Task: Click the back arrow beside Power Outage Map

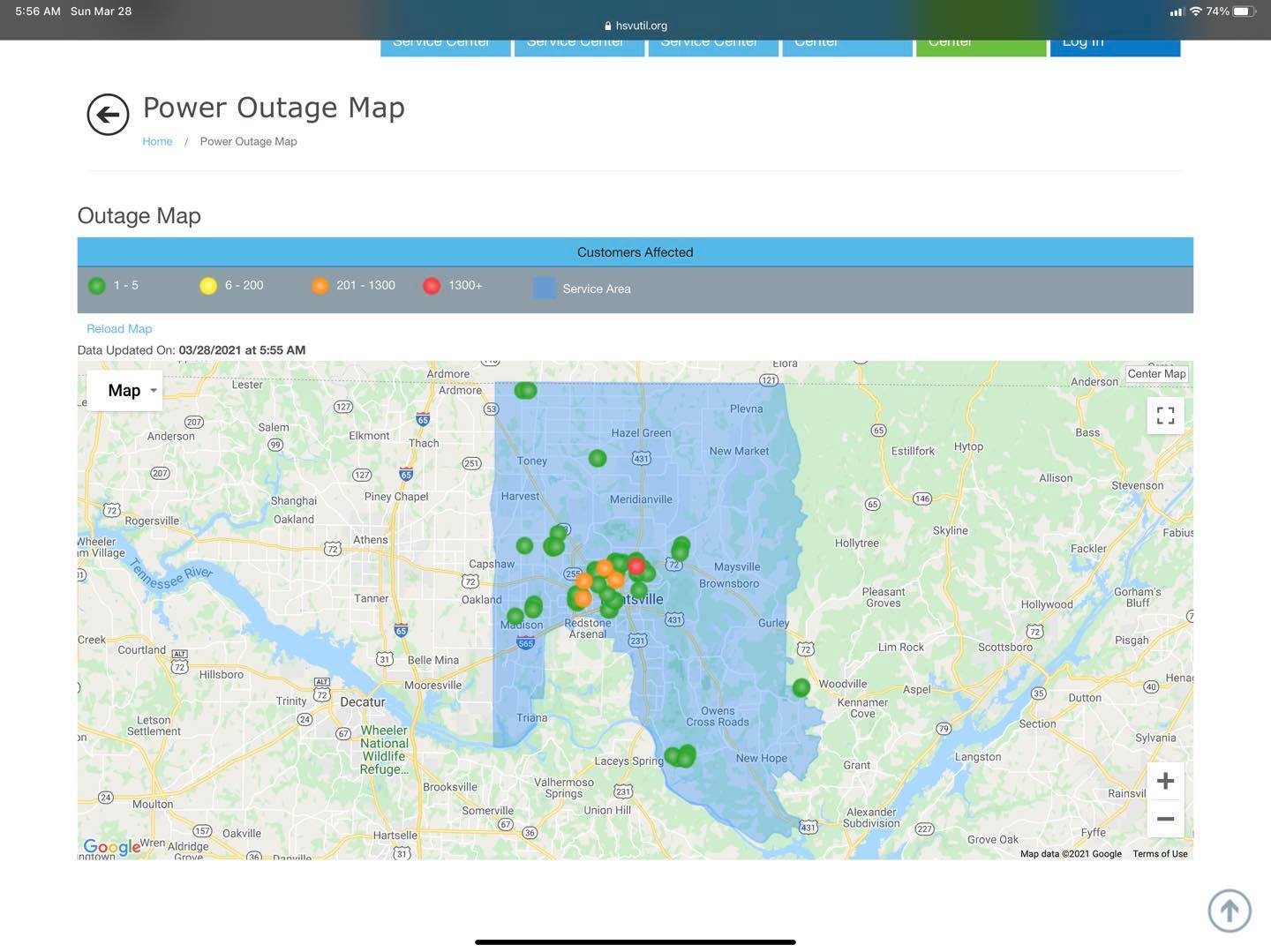Action: pyautogui.click(x=108, y=115)
